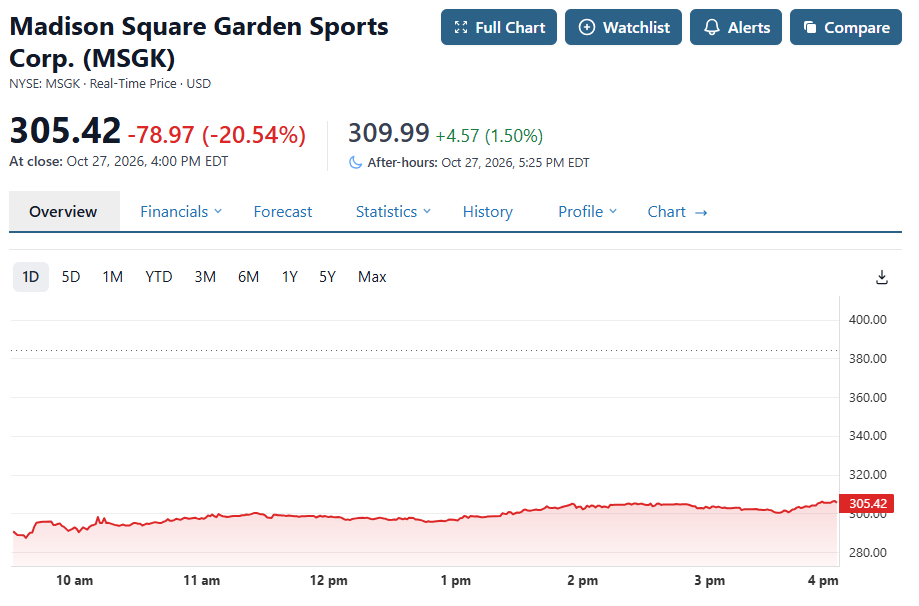The width and height of the screenshot is (919, 606).
Task: Open the Full Chart view
Action: [498, 27]
